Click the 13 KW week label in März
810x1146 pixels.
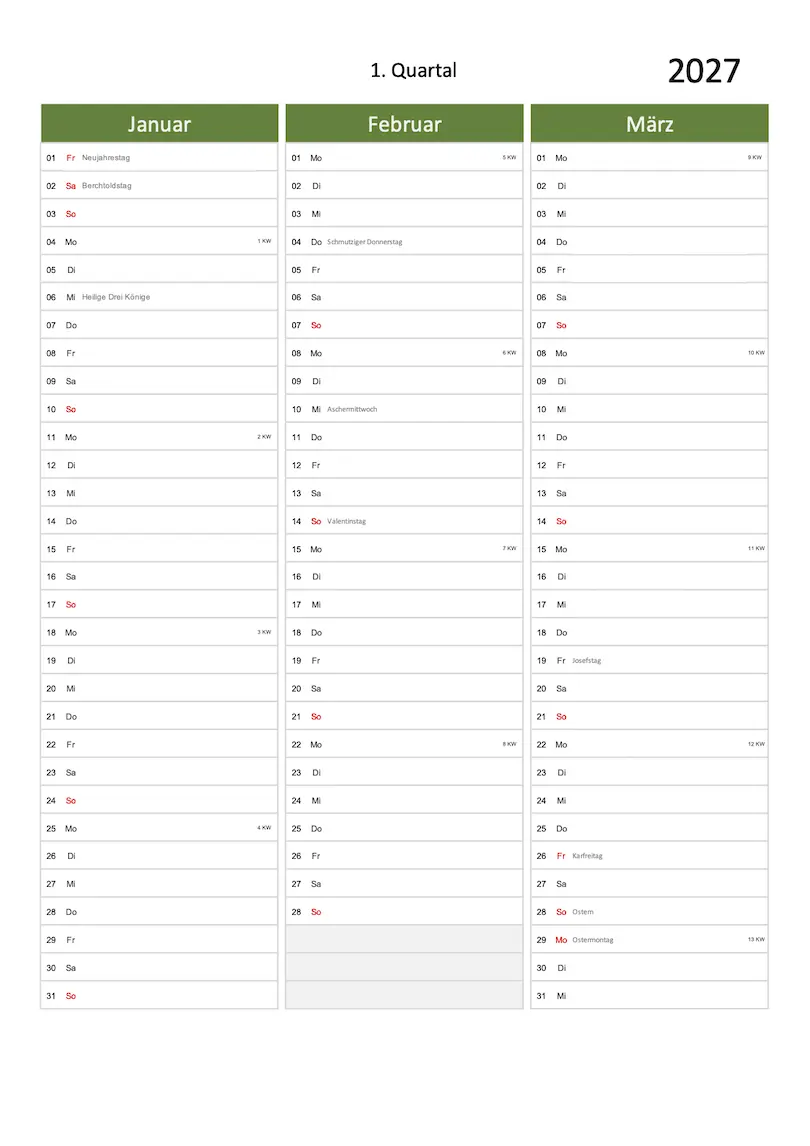click(x=756, y=939)
